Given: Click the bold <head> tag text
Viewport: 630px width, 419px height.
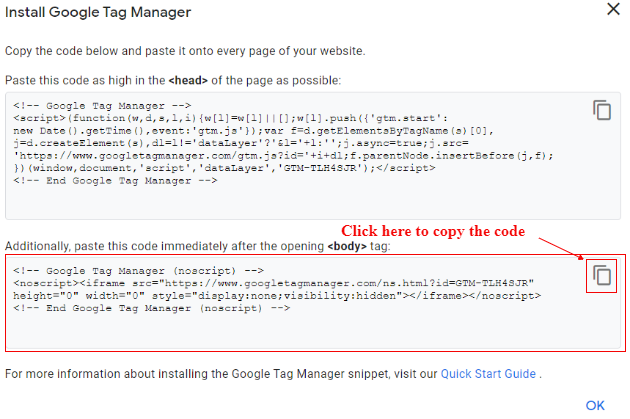Looking at the screenshot, I should (x=188, y=80).
